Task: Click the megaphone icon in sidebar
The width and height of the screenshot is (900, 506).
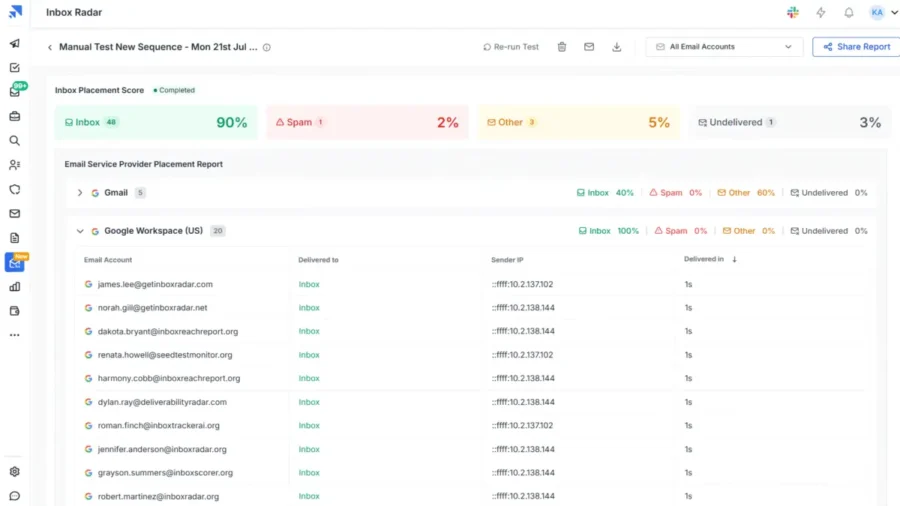Action: [x=14, y=44]
